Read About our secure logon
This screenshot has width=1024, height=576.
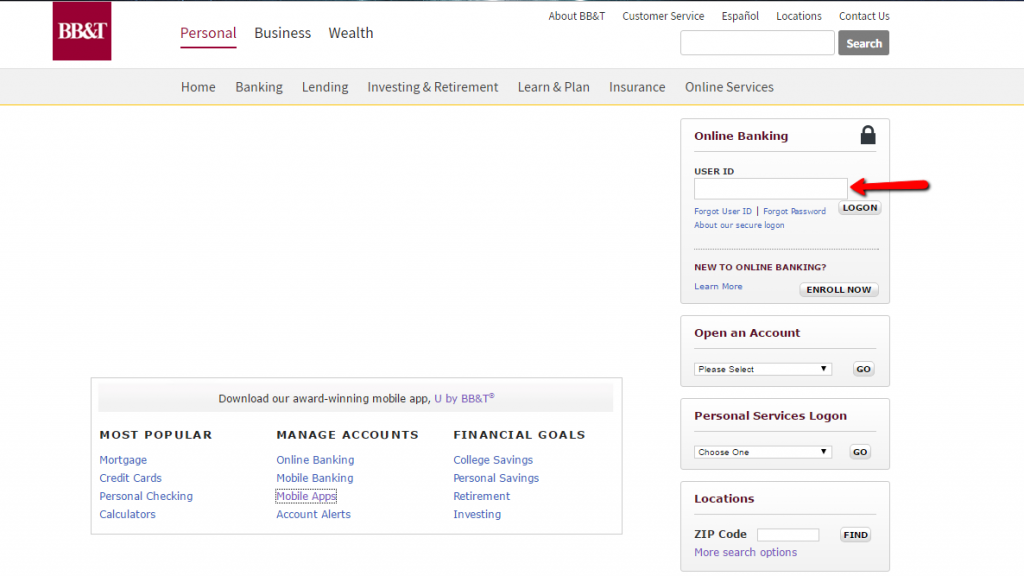(739, 225)
